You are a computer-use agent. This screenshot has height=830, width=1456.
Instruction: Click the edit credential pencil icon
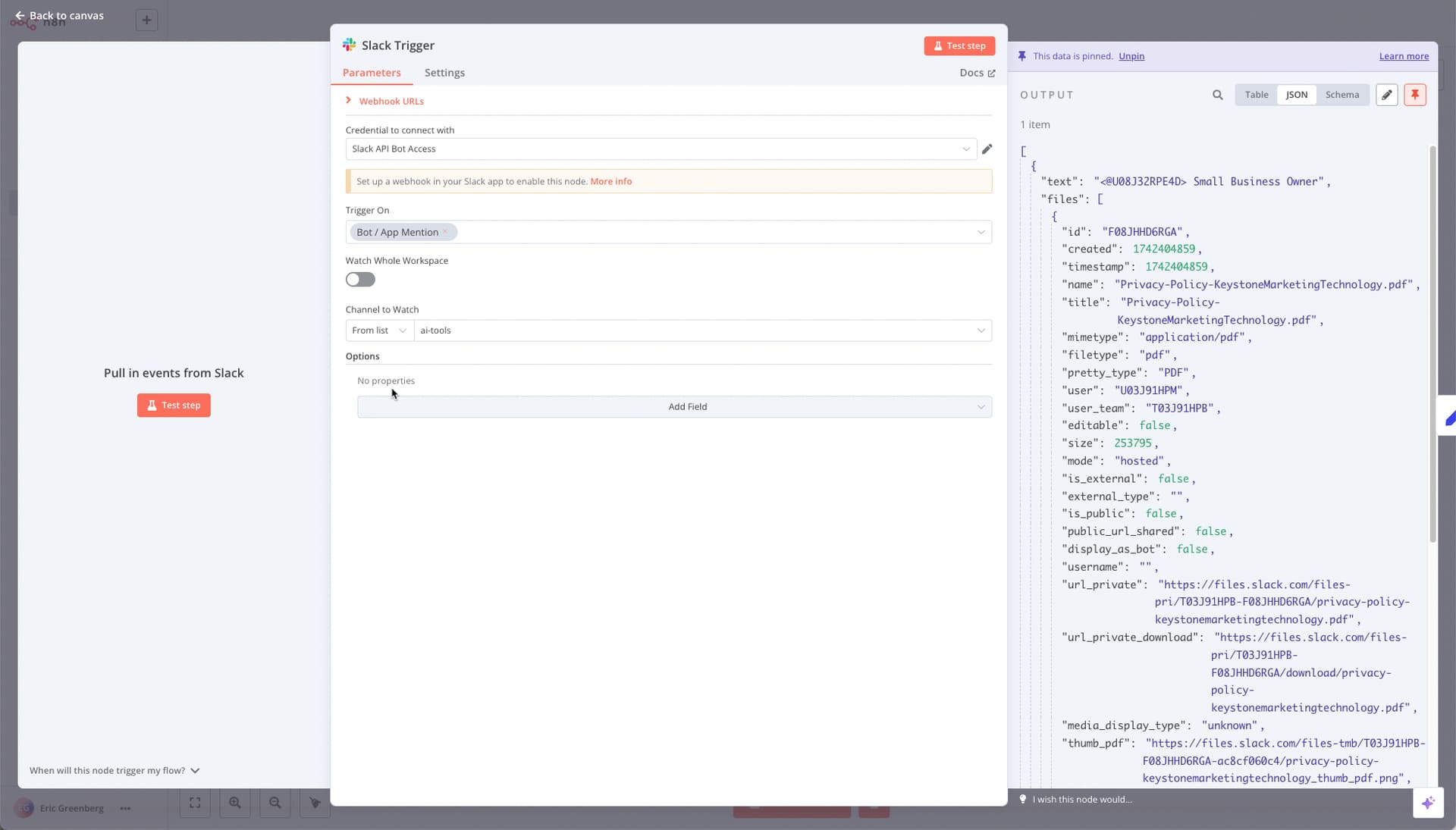987,149
